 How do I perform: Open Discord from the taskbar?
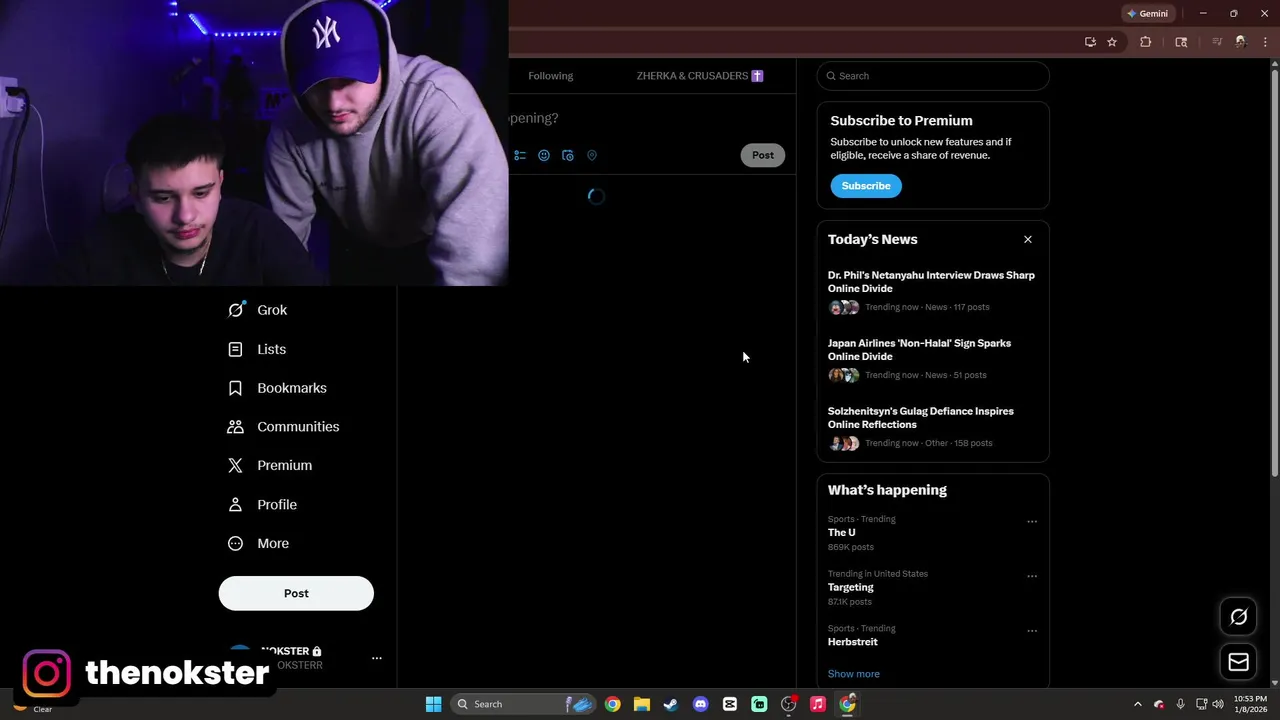pos(700,704)
